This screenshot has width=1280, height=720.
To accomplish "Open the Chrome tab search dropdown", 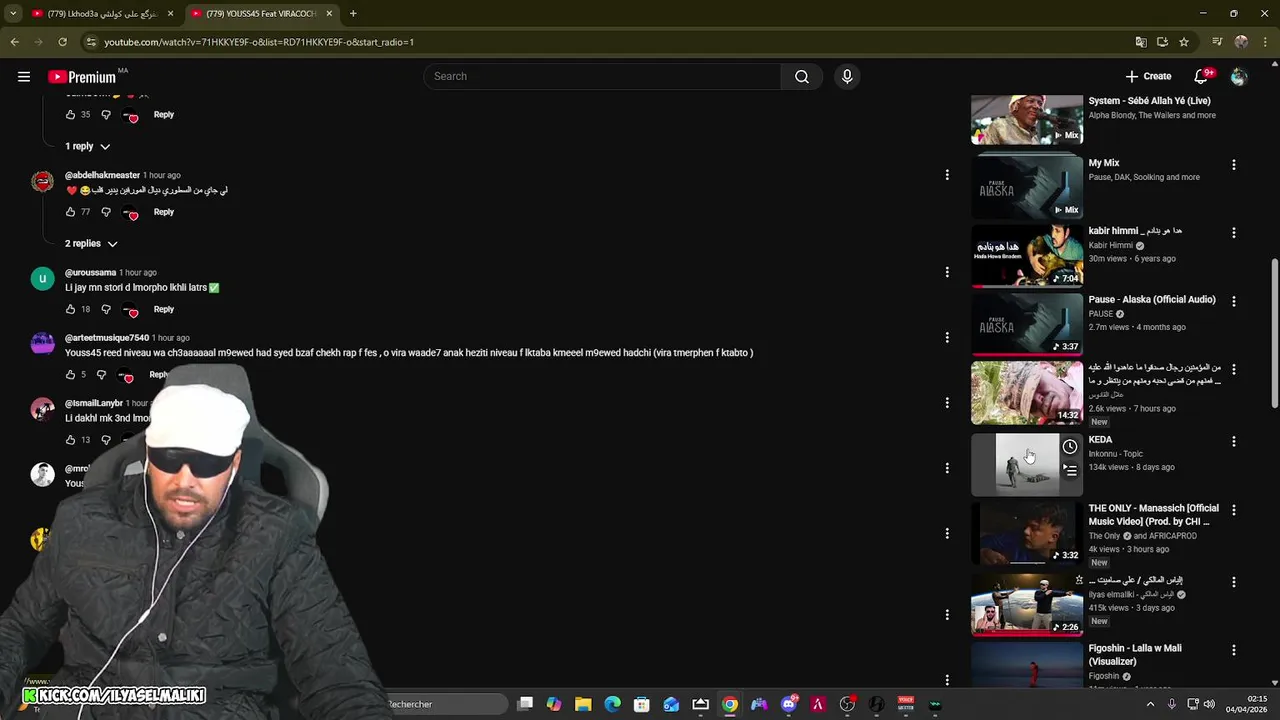I will [13, 13].
